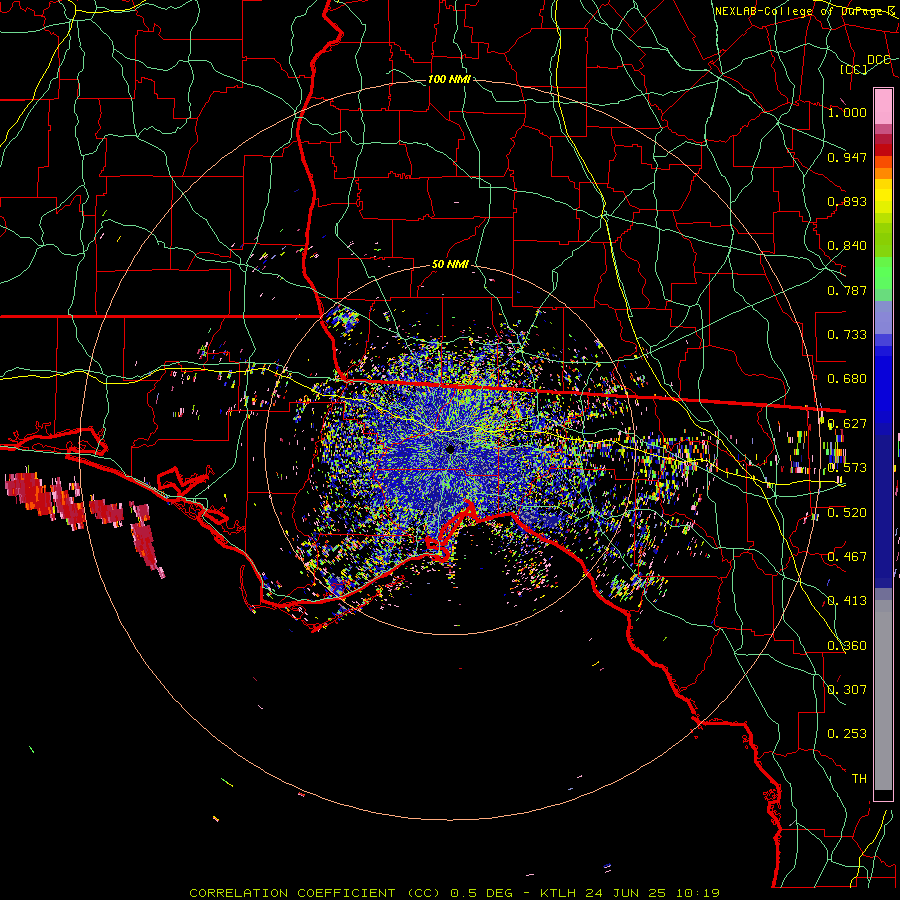Select the 0.360 scale value

point(847,646)
